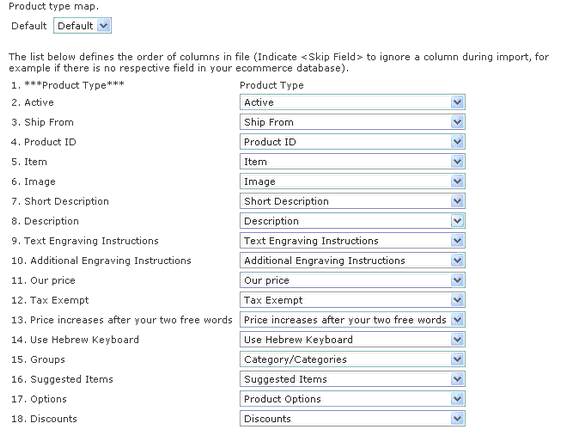Click the Groups column label text
567x430 pixels.
pos(47,359)
